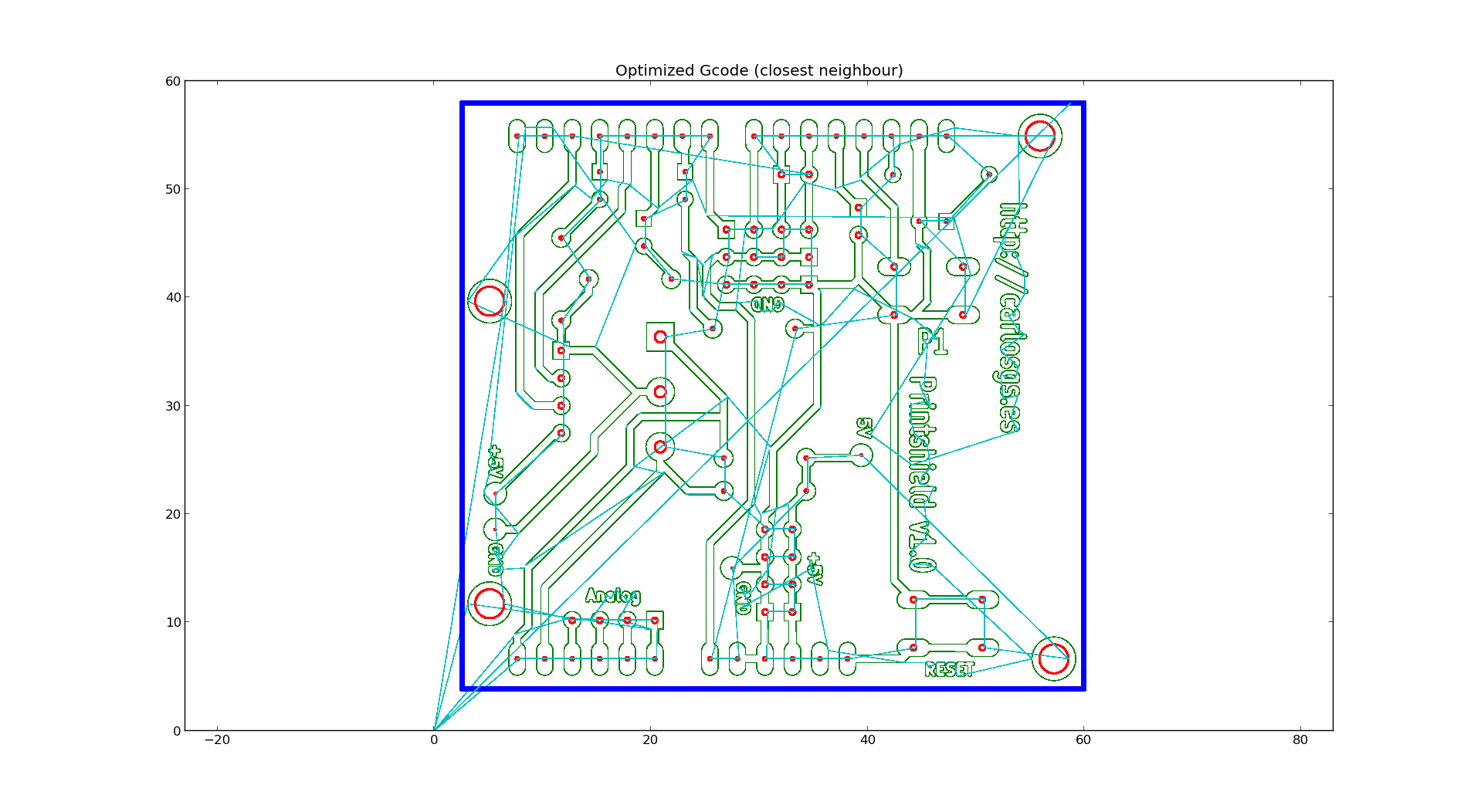Click the RESET label on the board

pos(949,669)
